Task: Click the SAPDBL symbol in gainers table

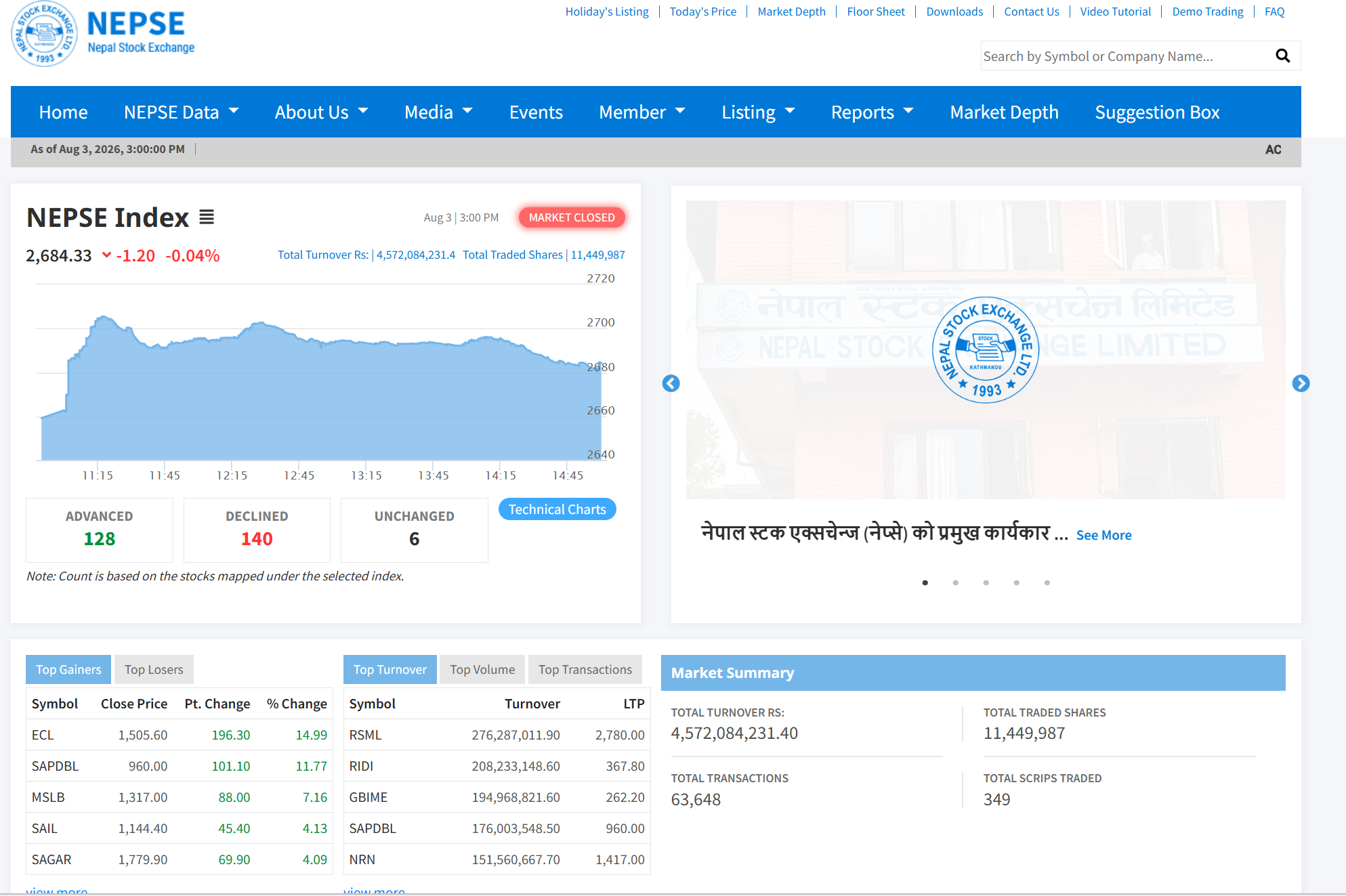Action: tap(55, 766)
